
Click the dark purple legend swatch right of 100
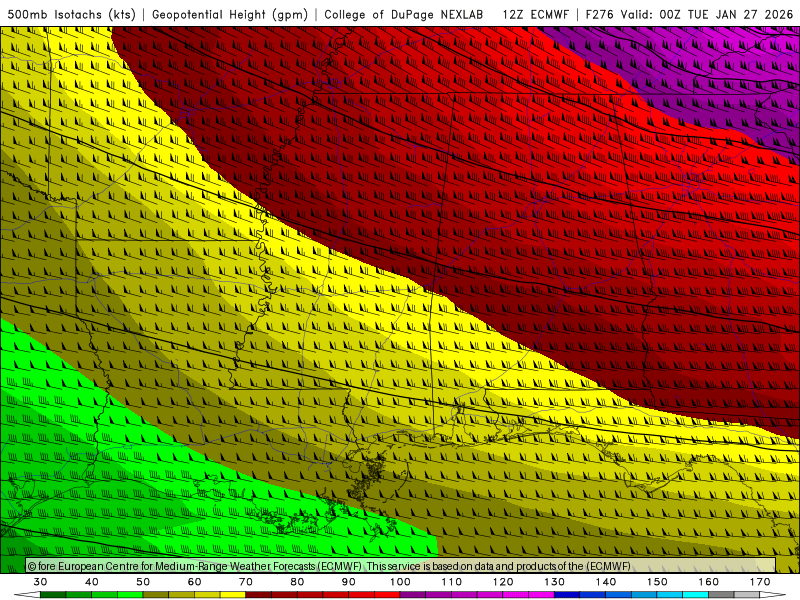click(413, 595)
